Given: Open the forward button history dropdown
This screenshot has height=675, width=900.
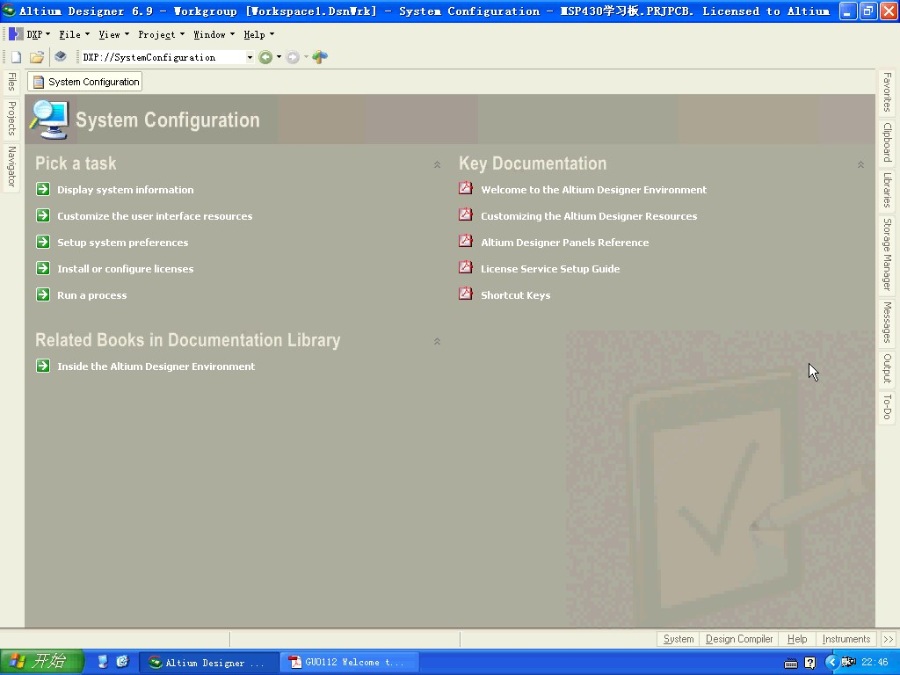Looking at the screenshot, I should 306,57.
